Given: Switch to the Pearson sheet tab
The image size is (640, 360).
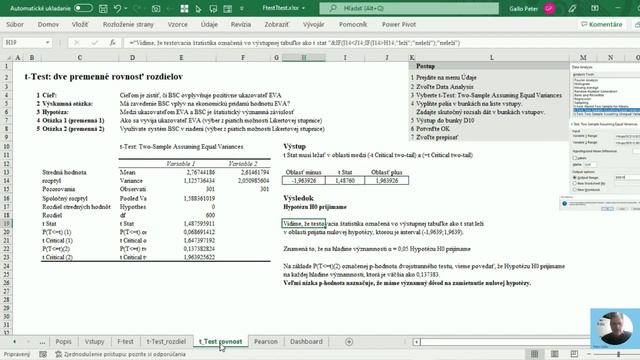Looking at the screenshot, I should tap(266, 342).
